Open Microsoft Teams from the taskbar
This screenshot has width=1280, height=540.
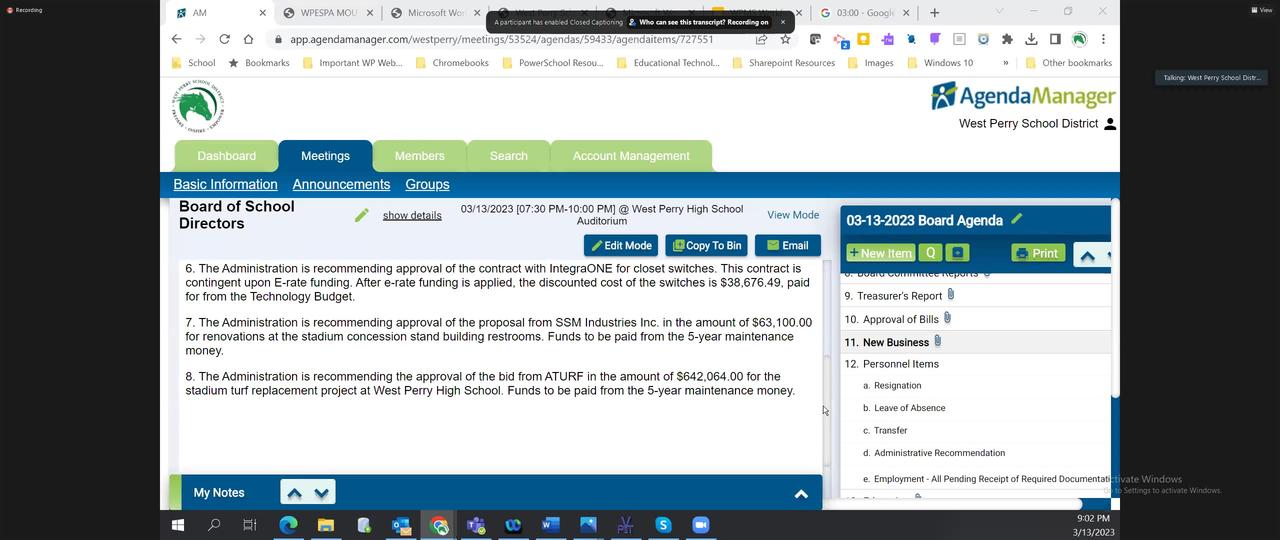(476, 524)
